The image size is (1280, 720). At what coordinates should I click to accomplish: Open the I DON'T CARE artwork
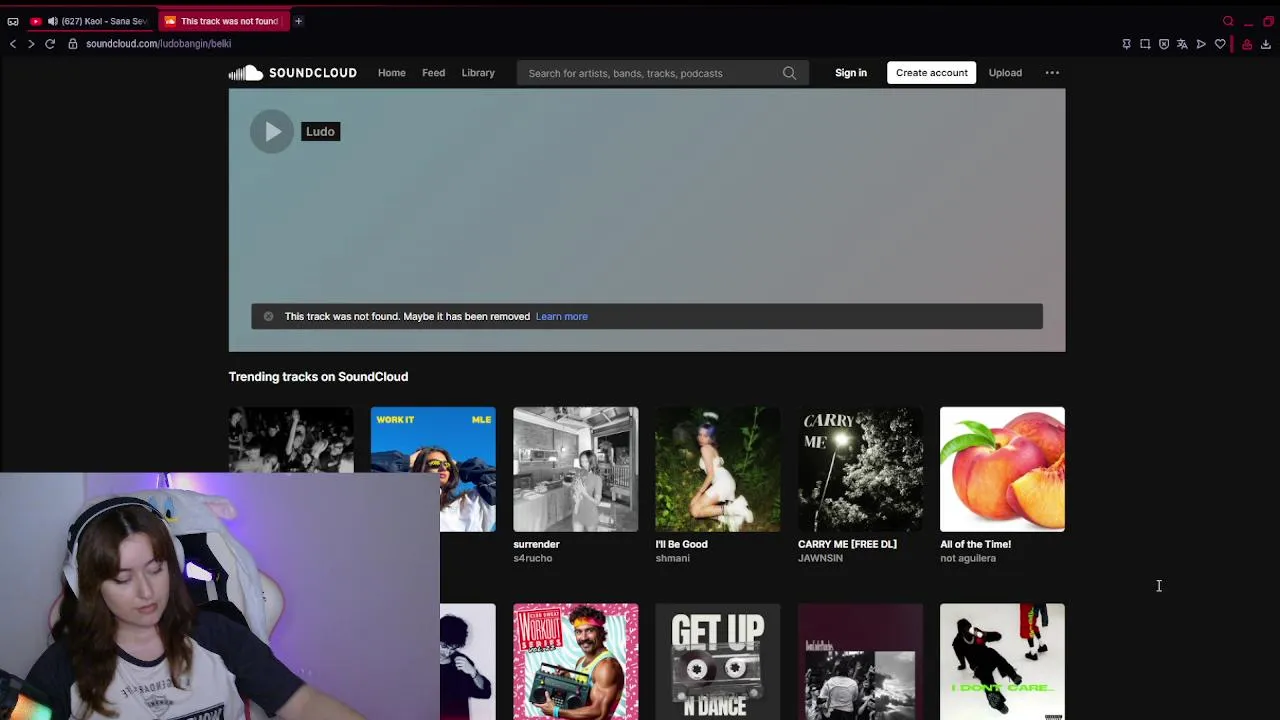coord(1002,661)
